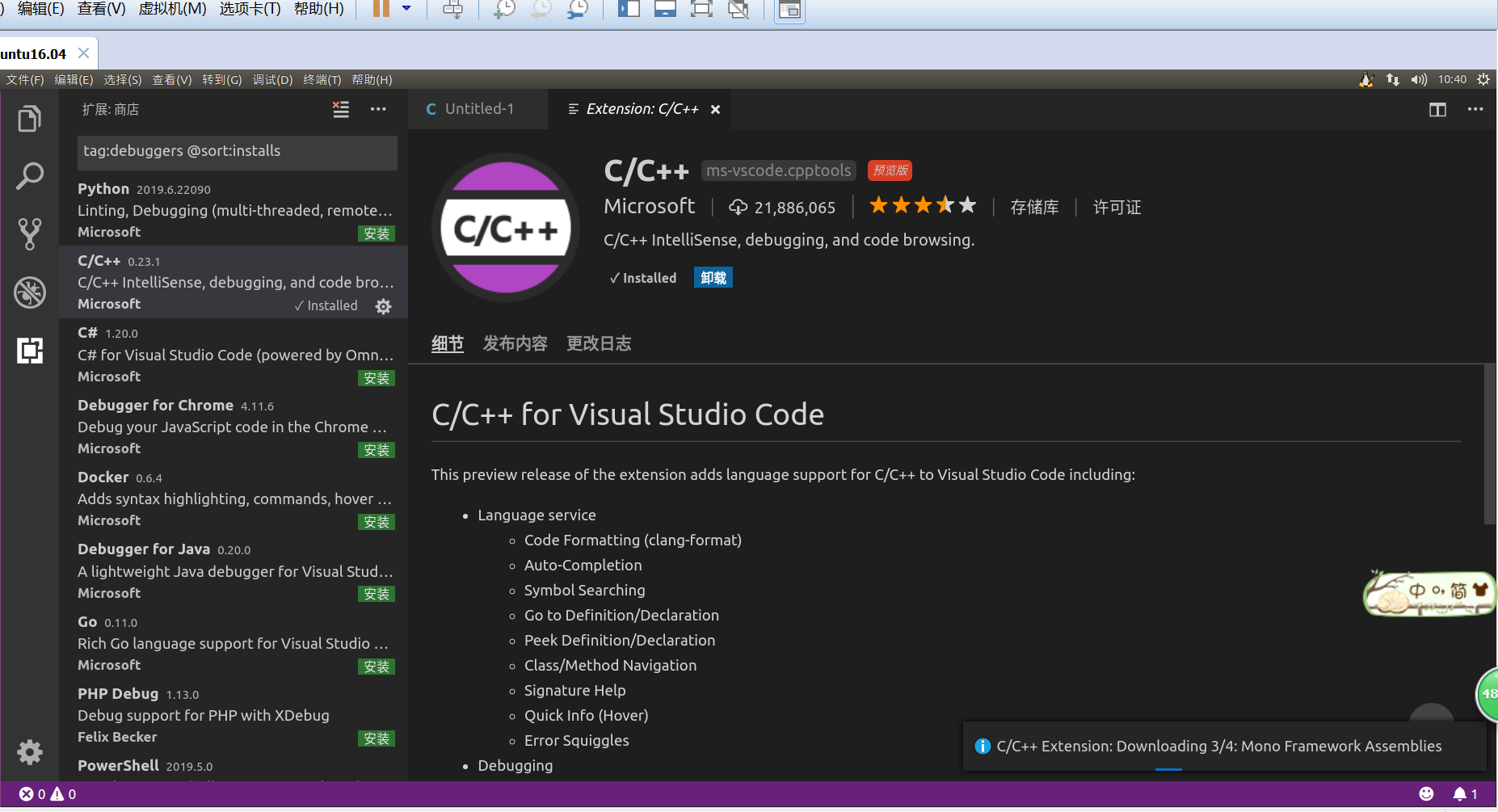Open the Extensions view icon

pyautogui.click(x=30, y=351)
